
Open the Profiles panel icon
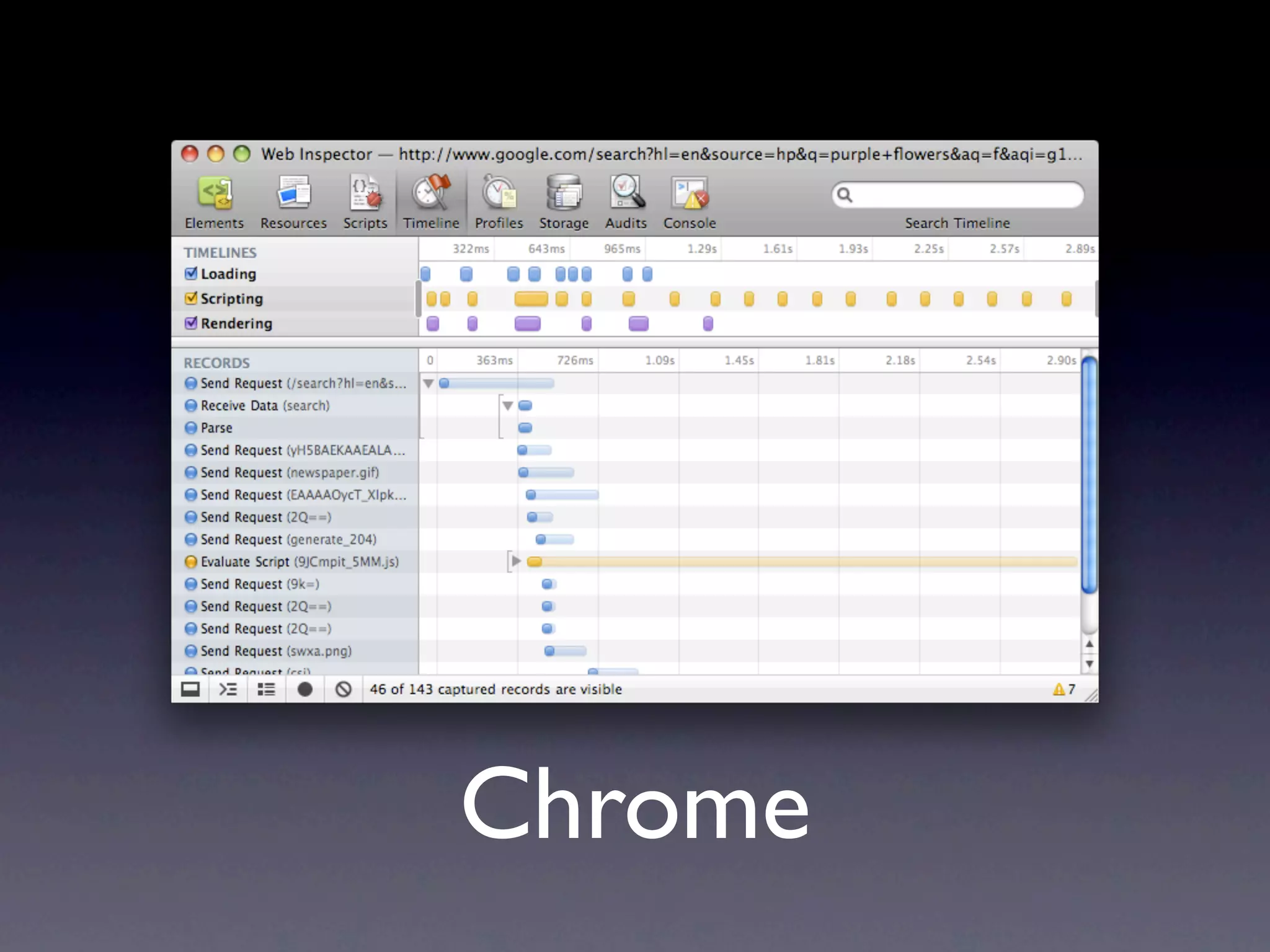pyautogui.click(x=499, y=193)
